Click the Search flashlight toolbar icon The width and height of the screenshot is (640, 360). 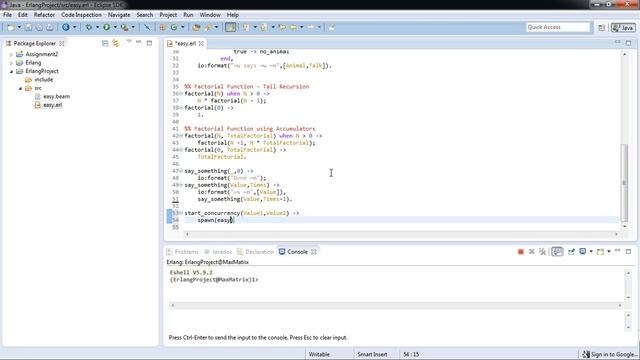coord(209,27)
